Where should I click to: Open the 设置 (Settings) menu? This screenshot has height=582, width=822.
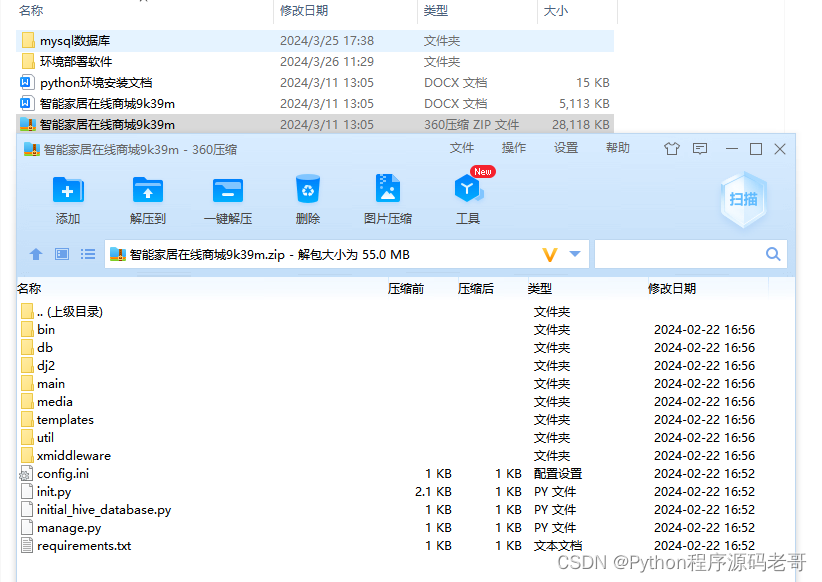(566, 148)
